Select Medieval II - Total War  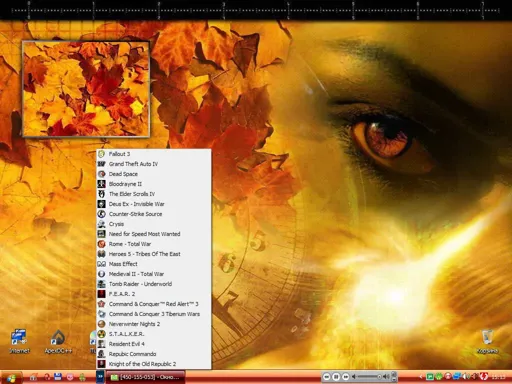tap(154, 274)
